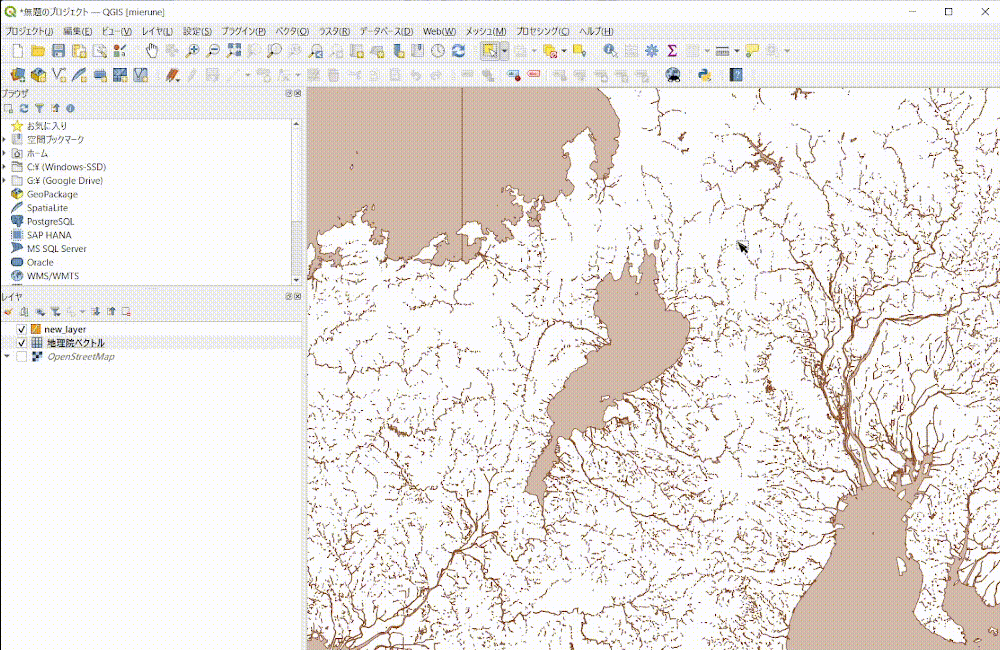The height and width of the screenshot is (650, 1000).
Task: Select SpatiaLite in Browser panel
Action: [47, 208]
